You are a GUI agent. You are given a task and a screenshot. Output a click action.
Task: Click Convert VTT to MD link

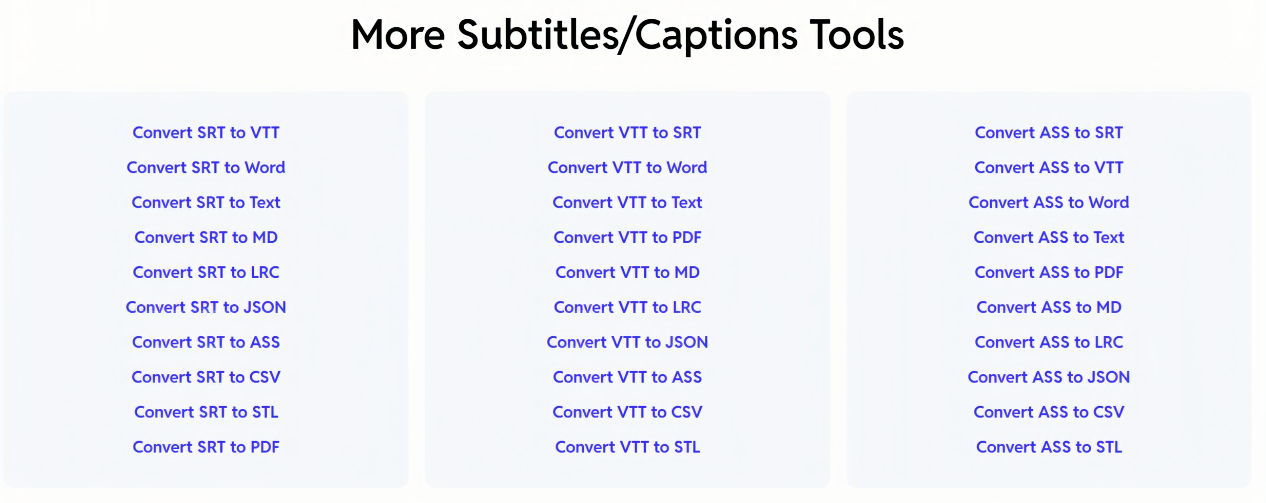tap(628, 272)
